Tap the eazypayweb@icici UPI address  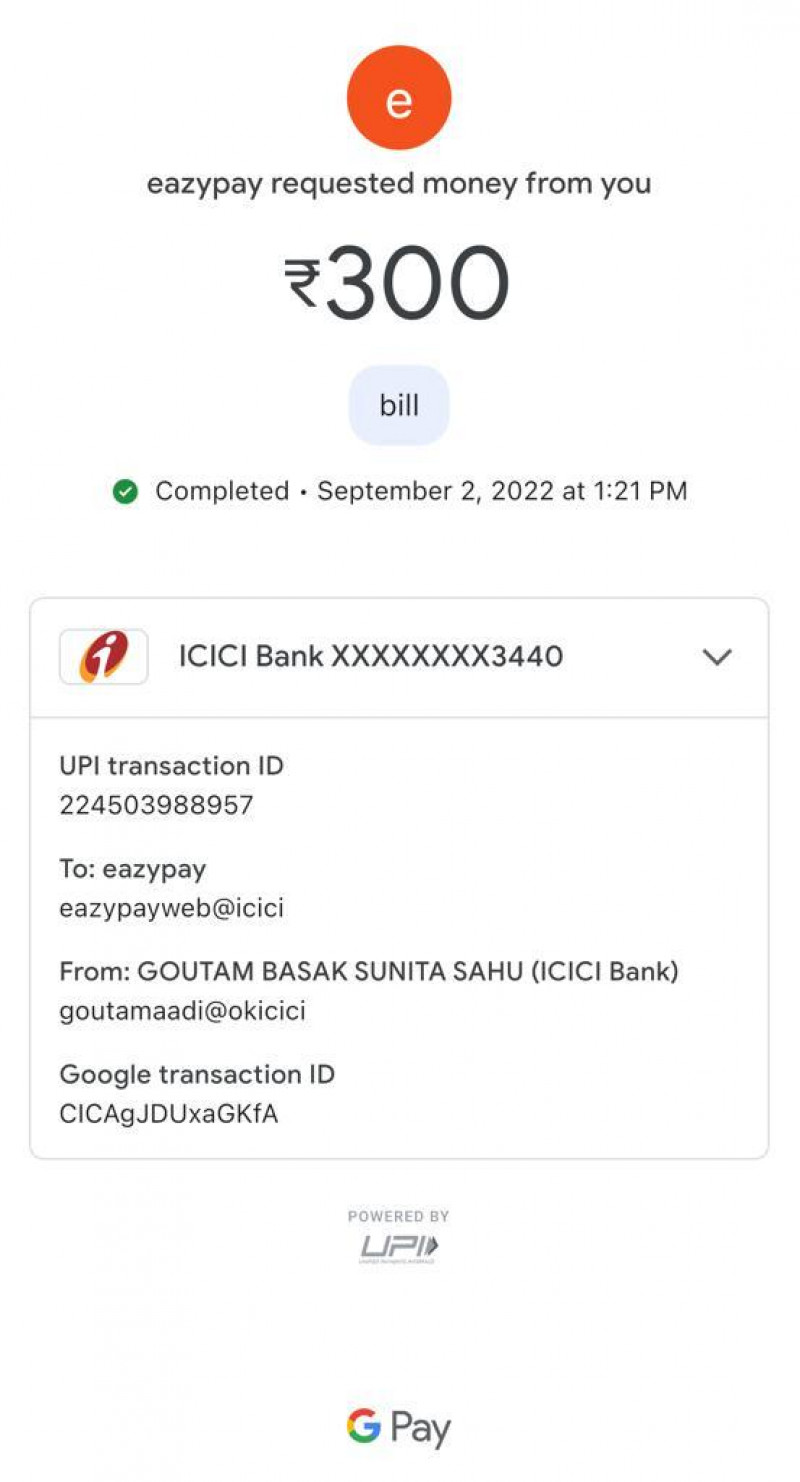coord(172,909)
